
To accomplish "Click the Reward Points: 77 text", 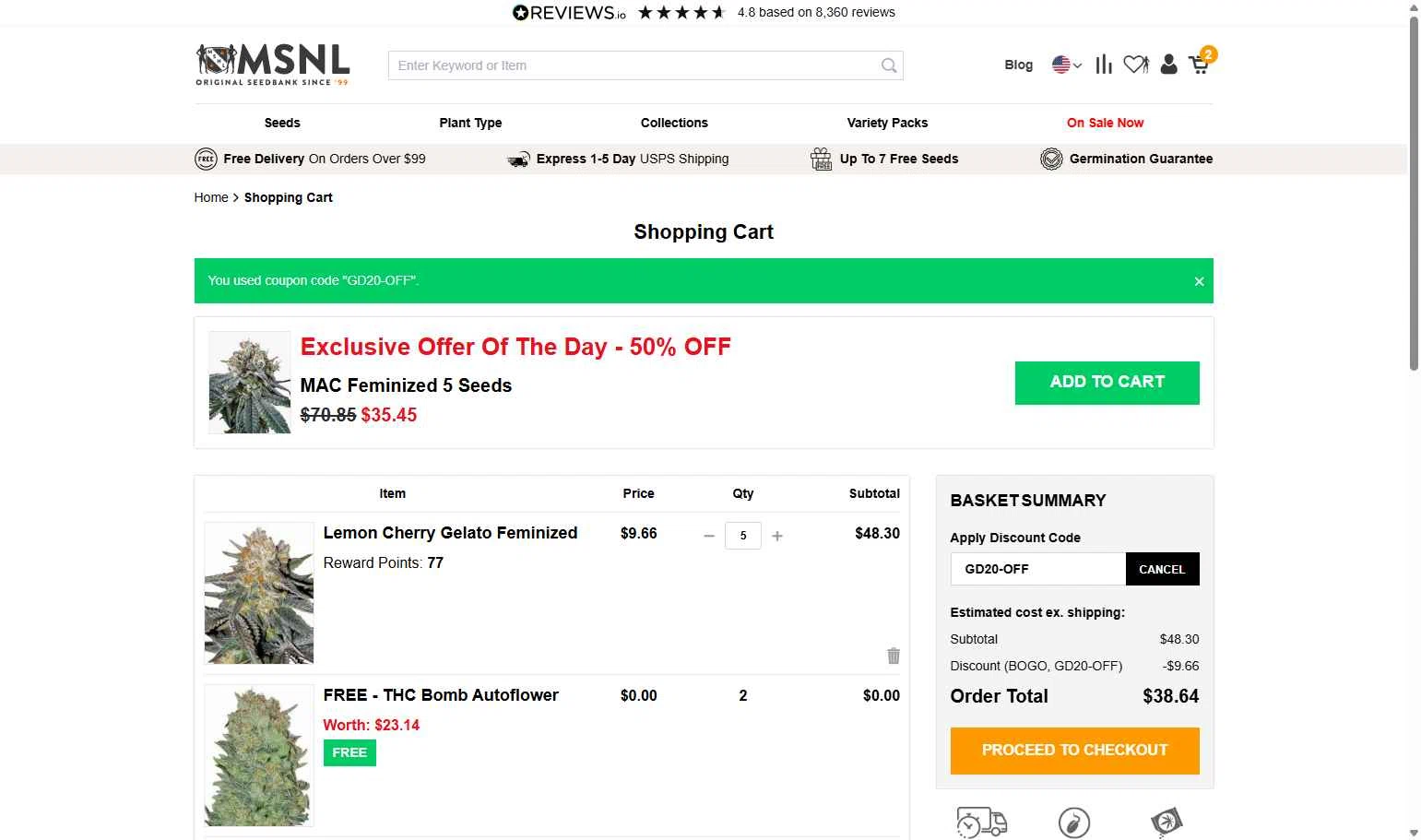I will coord(383,562).
